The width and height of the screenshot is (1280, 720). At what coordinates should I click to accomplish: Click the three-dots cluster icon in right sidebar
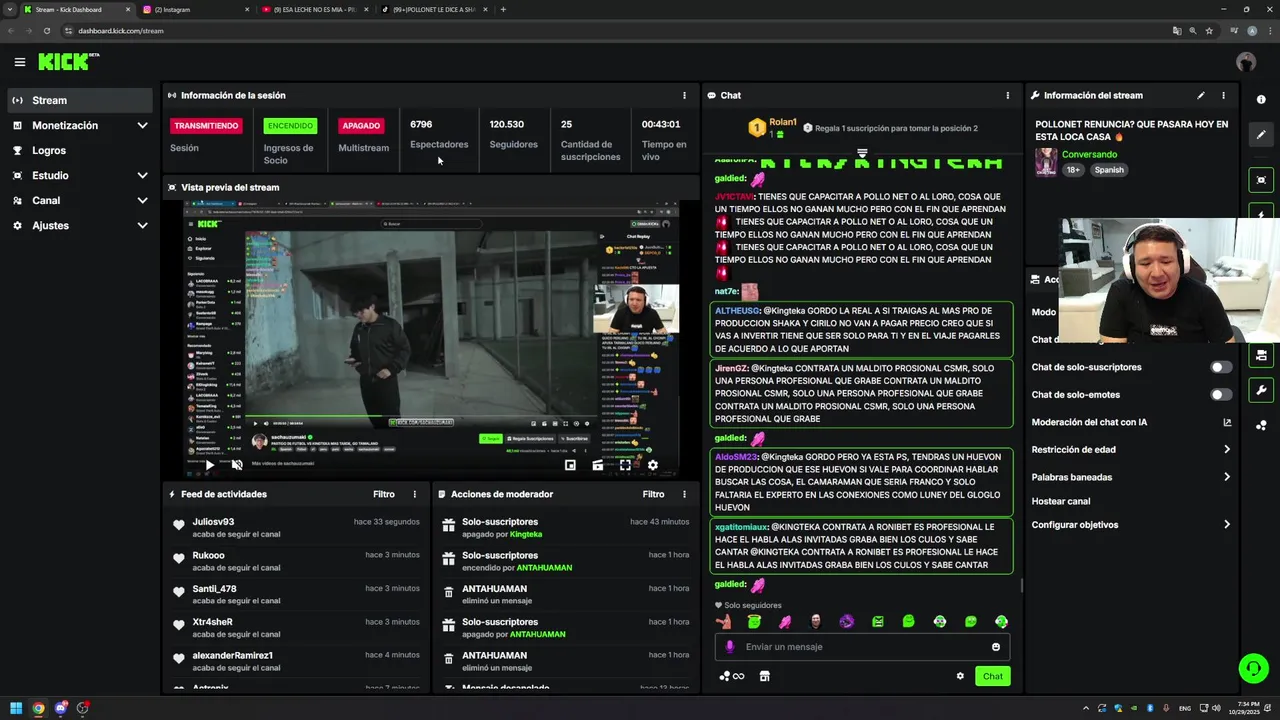tap(1261, 425)
